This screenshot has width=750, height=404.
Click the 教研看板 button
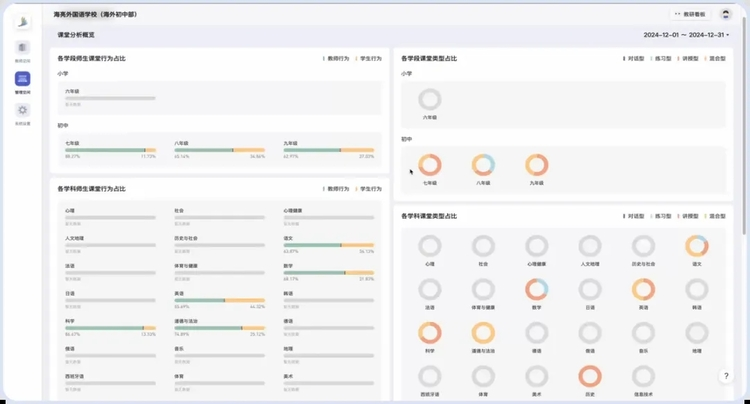690,14
